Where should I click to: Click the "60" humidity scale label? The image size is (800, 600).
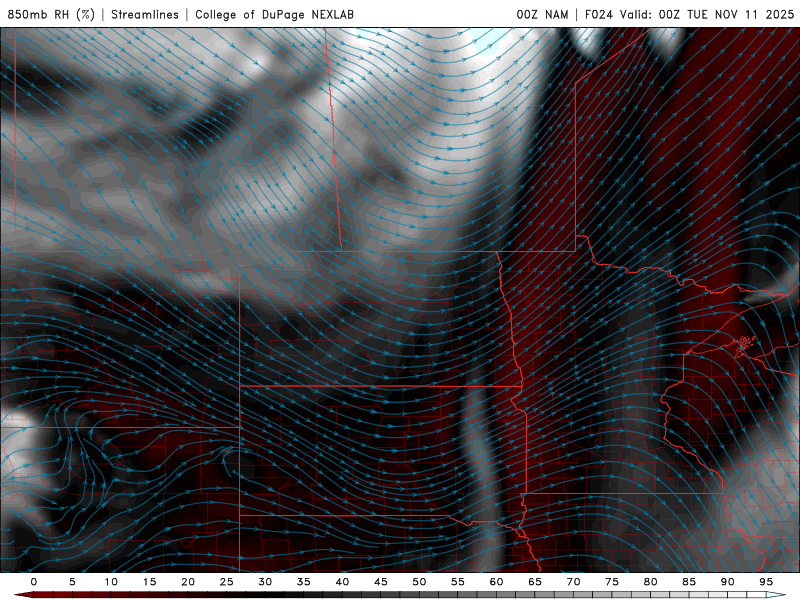point(496,582)
